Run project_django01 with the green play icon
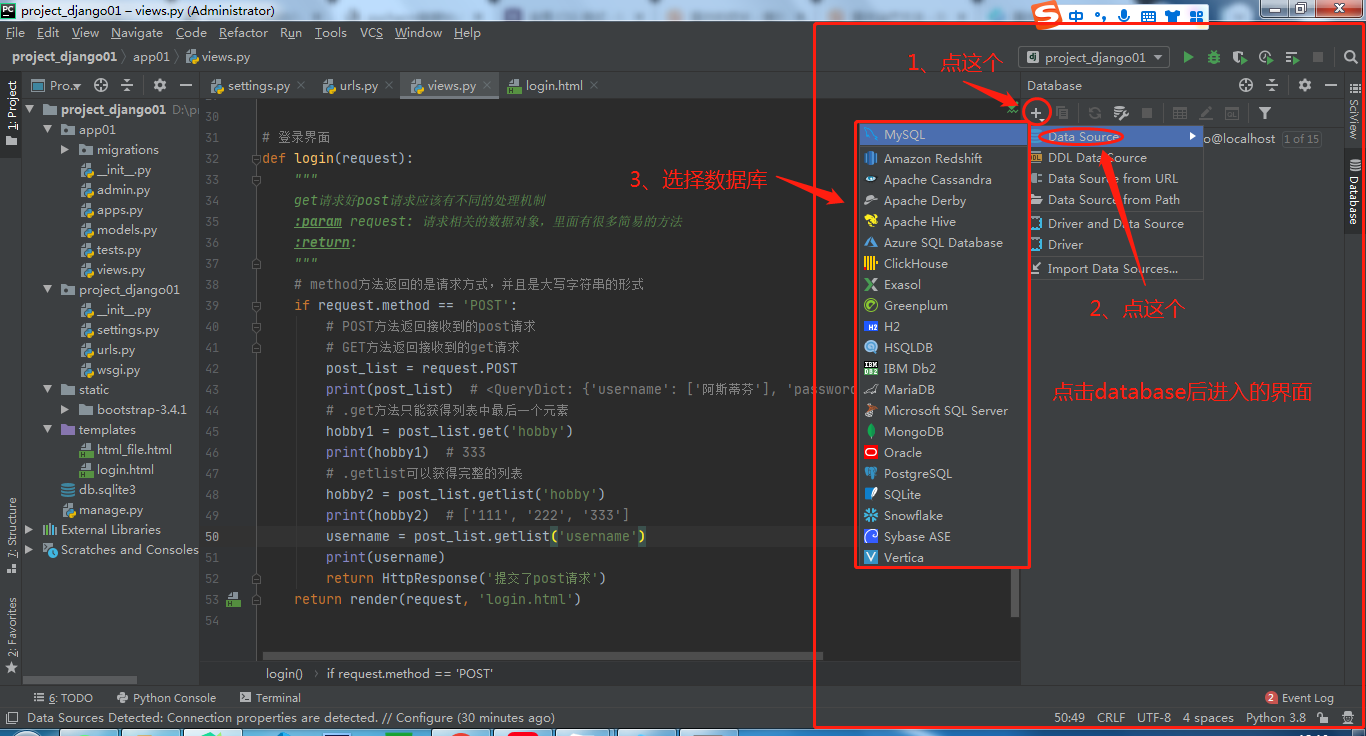 1188,58
